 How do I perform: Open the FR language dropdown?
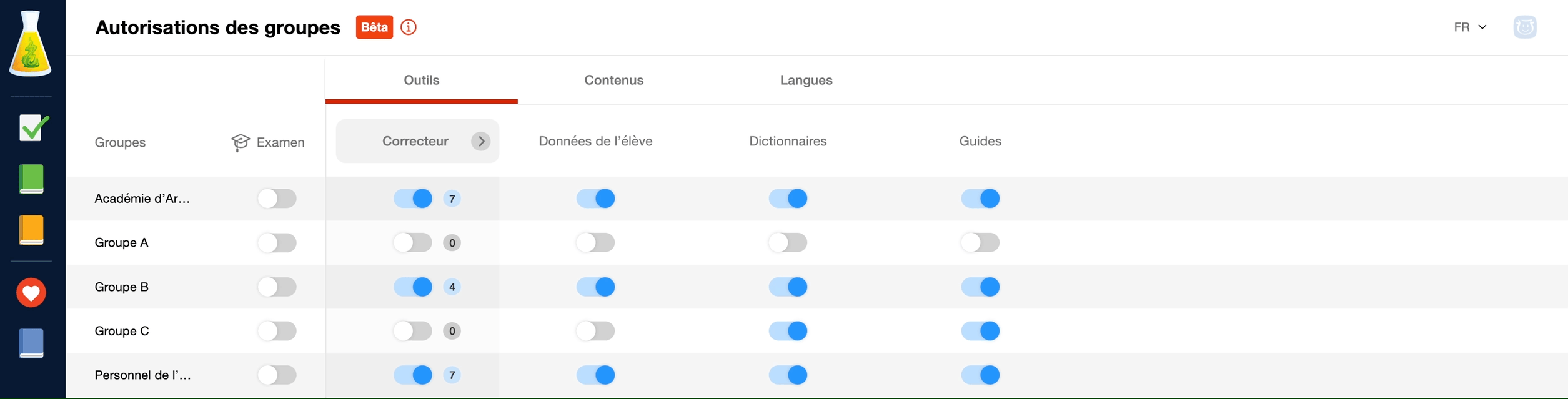pos(1470,27)
